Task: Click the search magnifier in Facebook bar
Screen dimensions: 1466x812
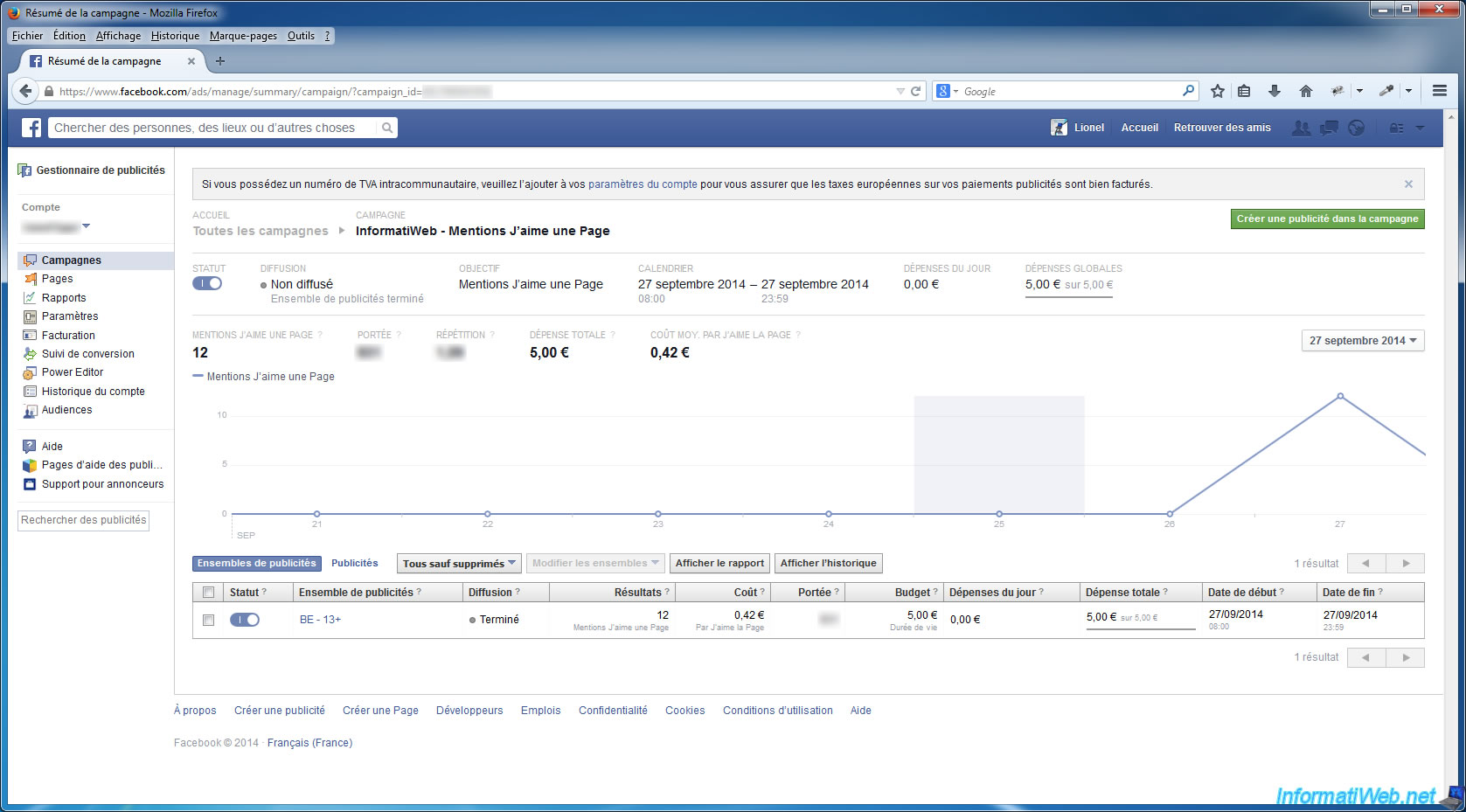Action: coord(387,128)
